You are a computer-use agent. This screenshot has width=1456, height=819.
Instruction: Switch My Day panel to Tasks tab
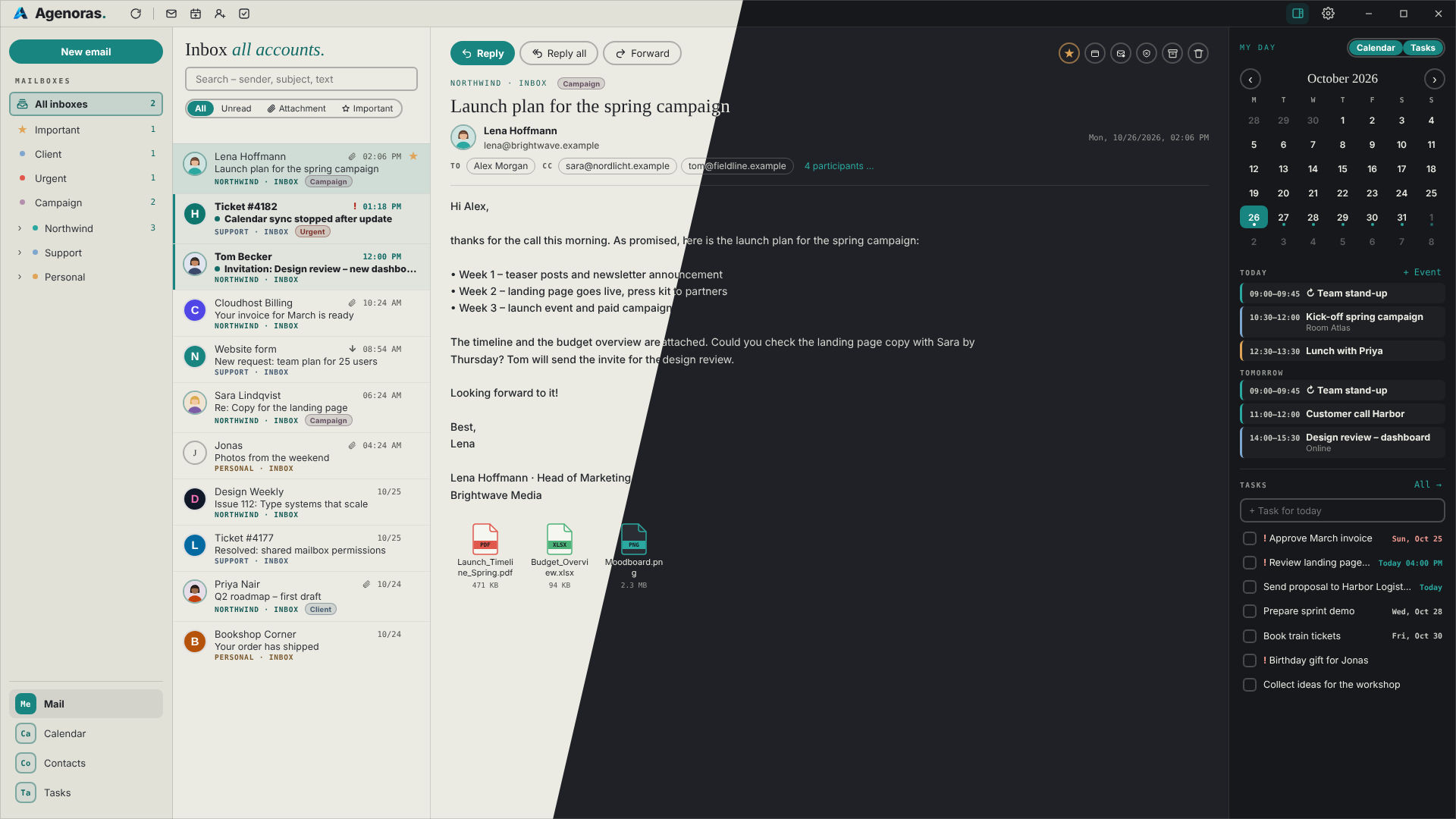(1423, 48)
